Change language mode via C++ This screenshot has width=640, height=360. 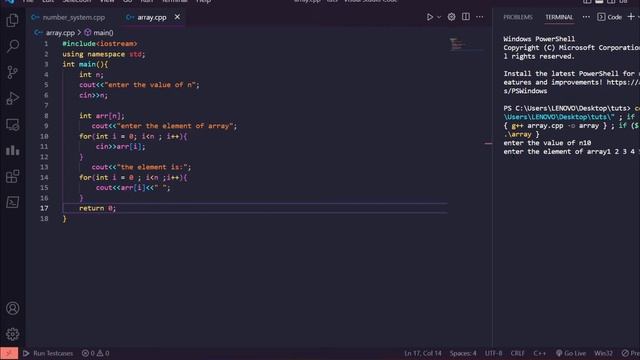click(x=540, y=353)
